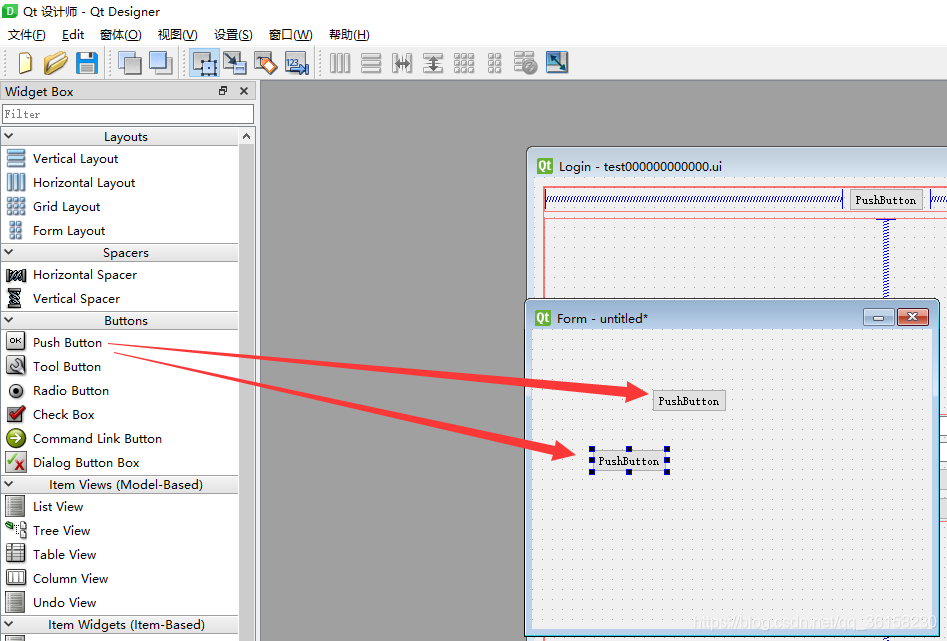Collapse the Buttons category
Screen dimensions: 947x641
point(8,320)
